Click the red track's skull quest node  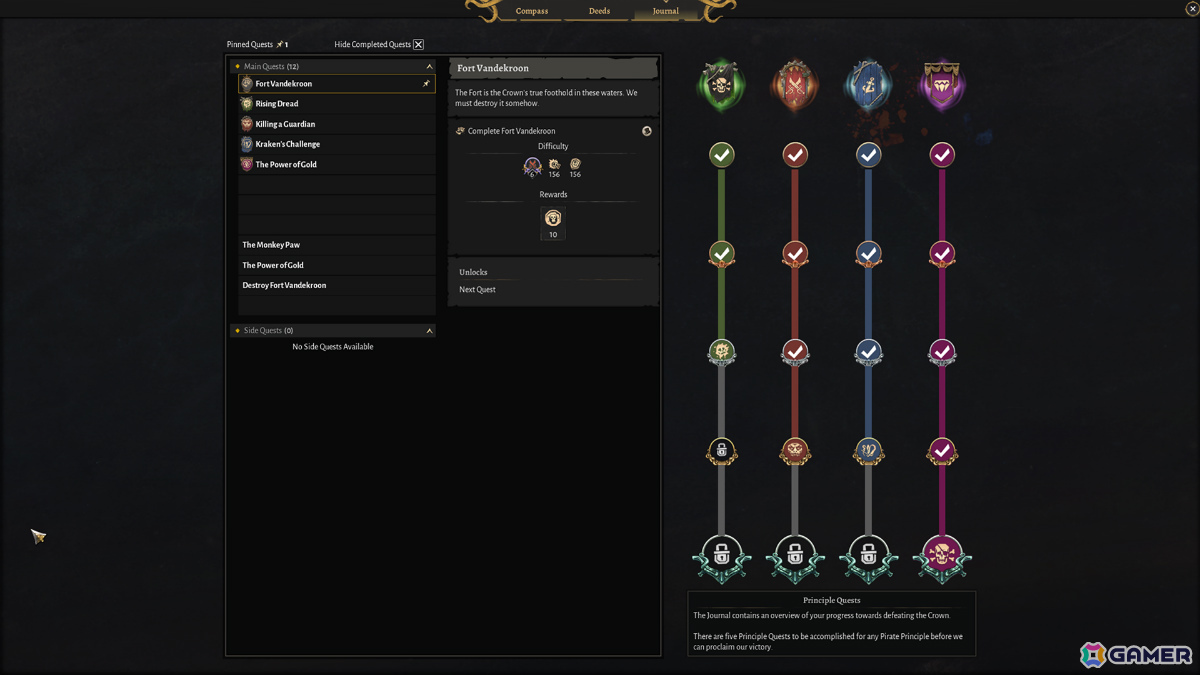pos(795,451)
